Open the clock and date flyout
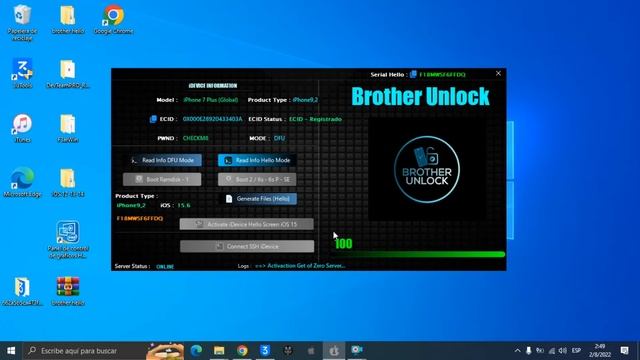Image resolution: width=640 pixels, height=360 pixels. pos(599,351)
